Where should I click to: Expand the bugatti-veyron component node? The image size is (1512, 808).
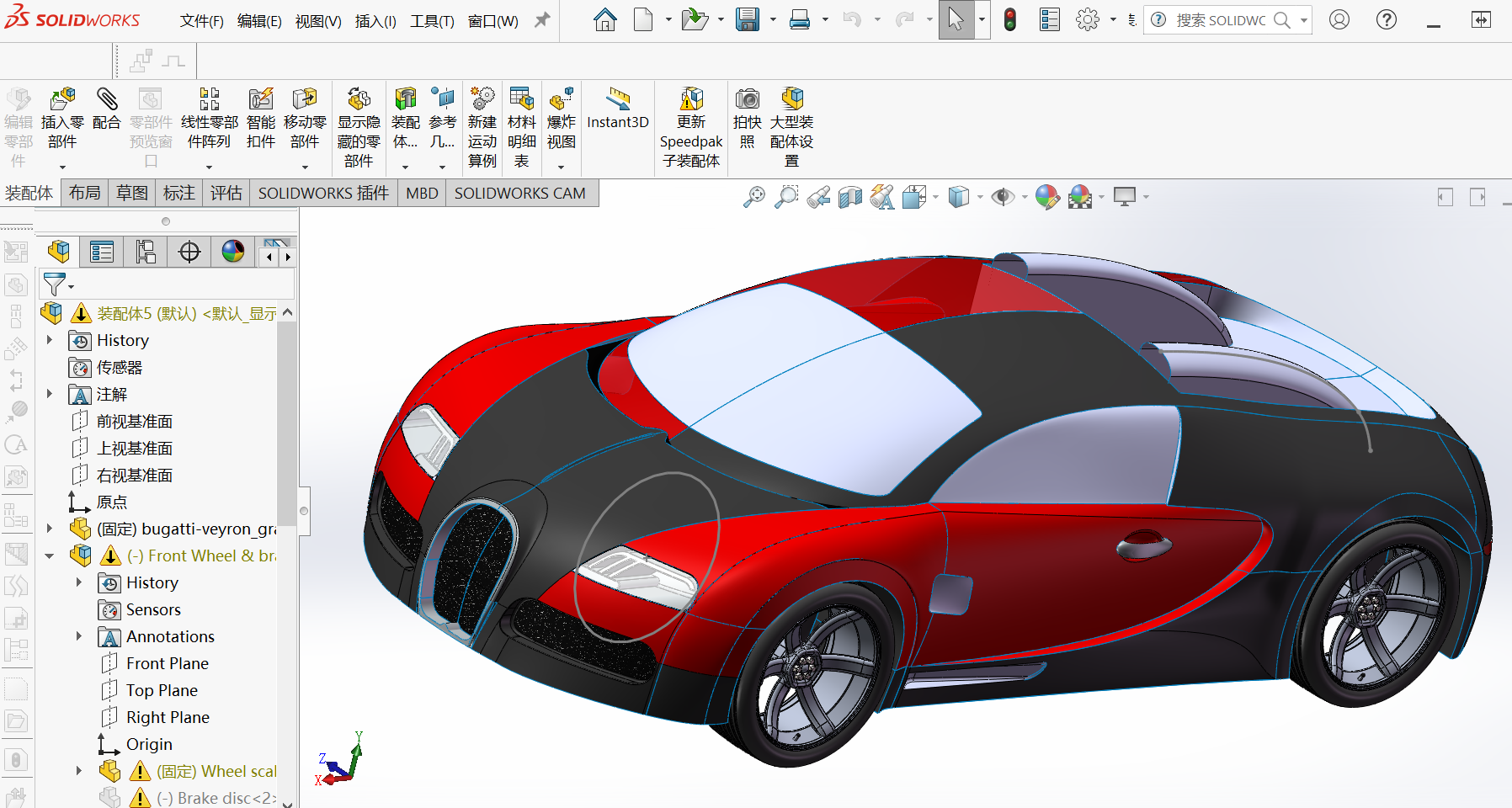(50, 529)
